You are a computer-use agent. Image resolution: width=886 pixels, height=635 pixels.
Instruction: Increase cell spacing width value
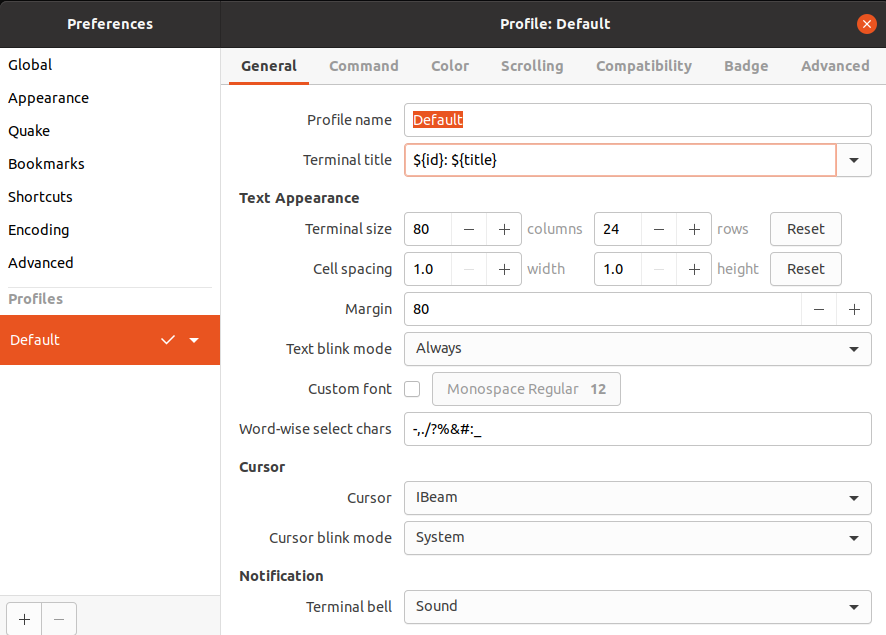[x=504, y=269]
